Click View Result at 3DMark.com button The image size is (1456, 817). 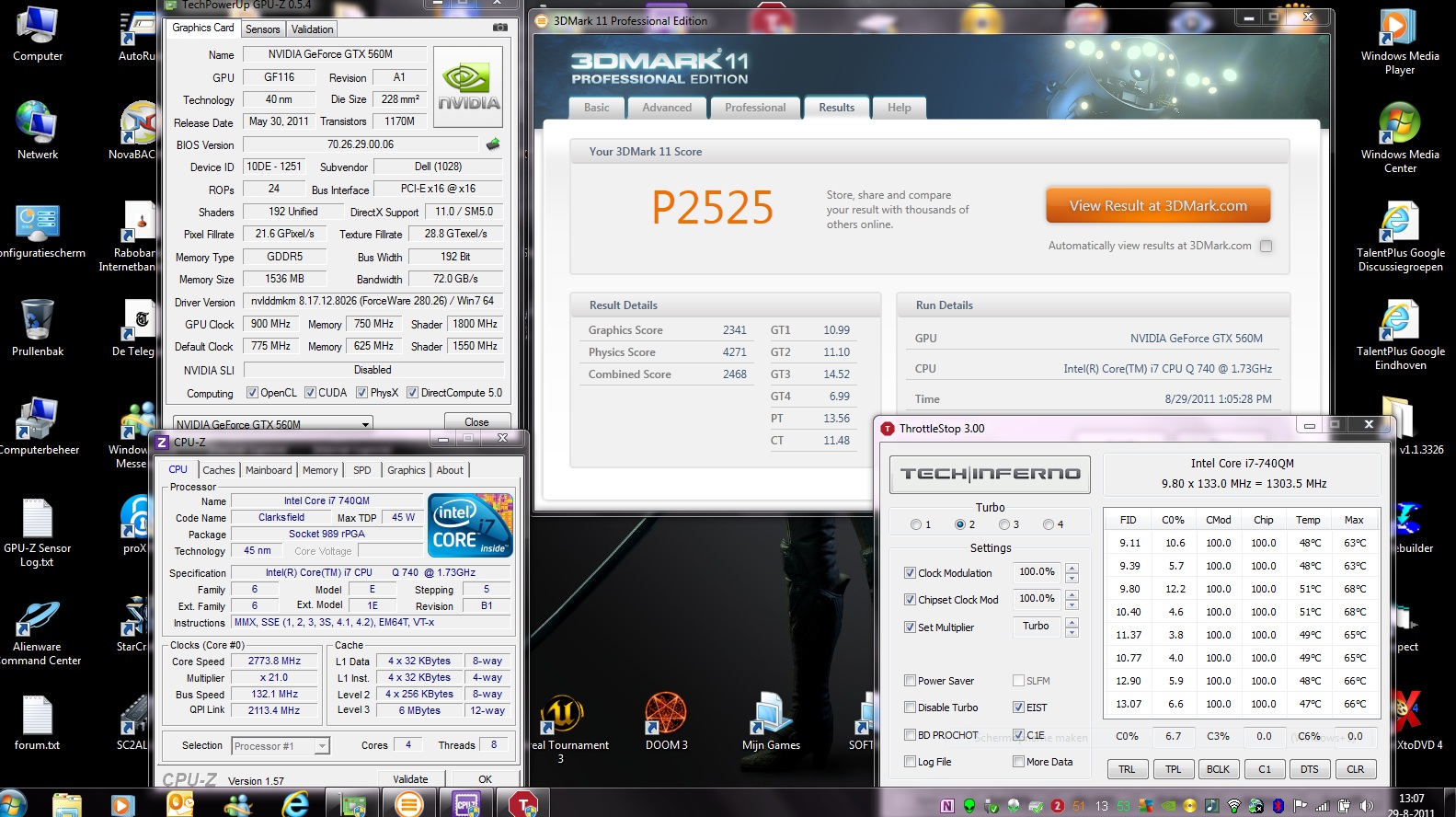point(1158,206)
